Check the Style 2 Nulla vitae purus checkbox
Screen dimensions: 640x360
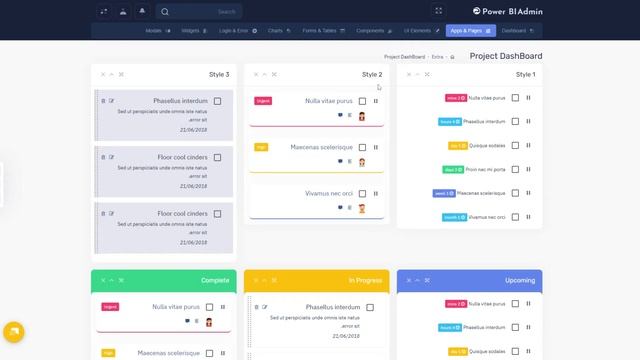pos(362,101)
